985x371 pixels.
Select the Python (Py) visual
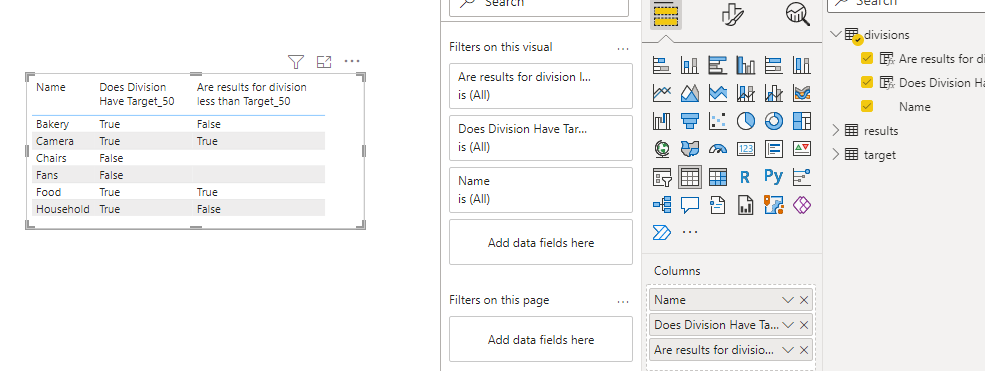773,177
